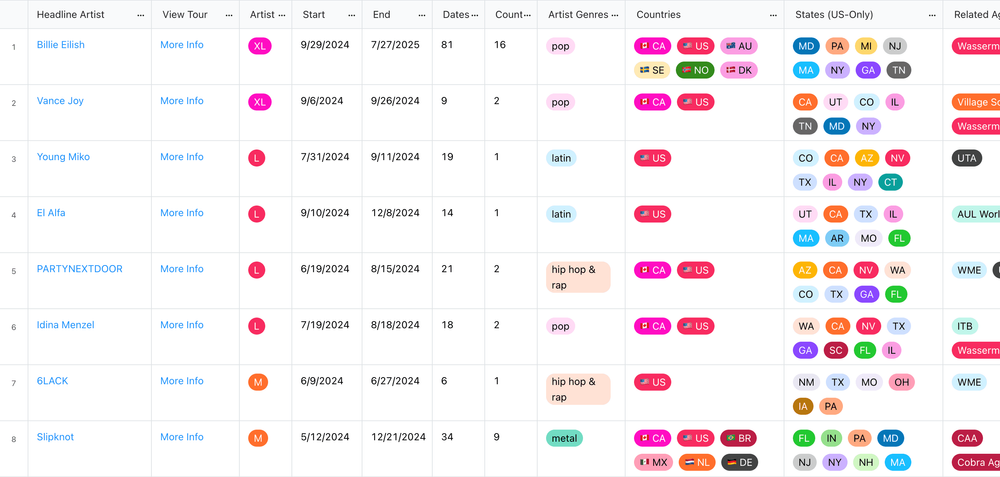Click CA country tag in Vance Joy row

pyautogui.click(x=652, y=102)
